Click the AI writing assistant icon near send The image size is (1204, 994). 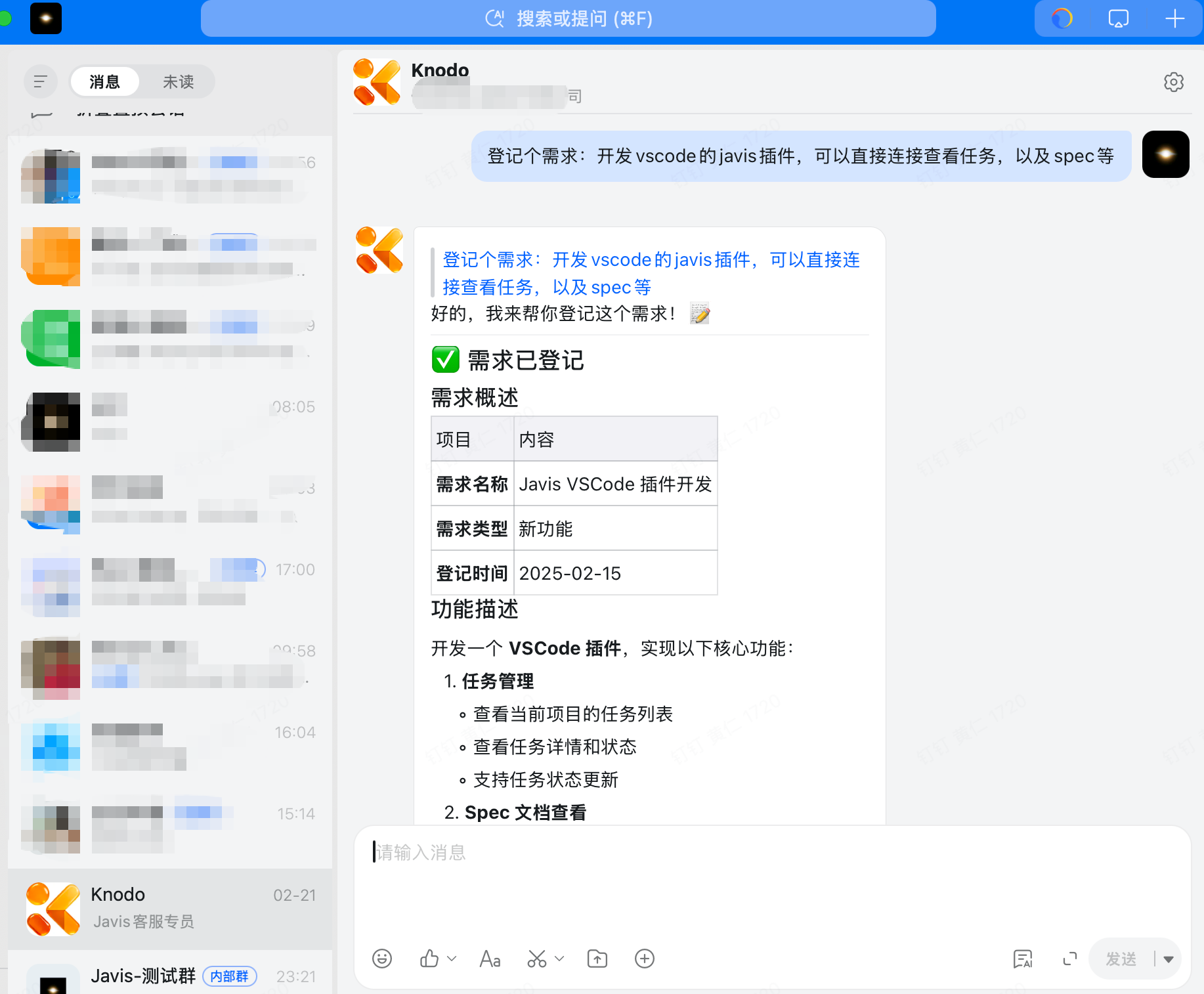pyautogui.click(x=1022, y=959)
